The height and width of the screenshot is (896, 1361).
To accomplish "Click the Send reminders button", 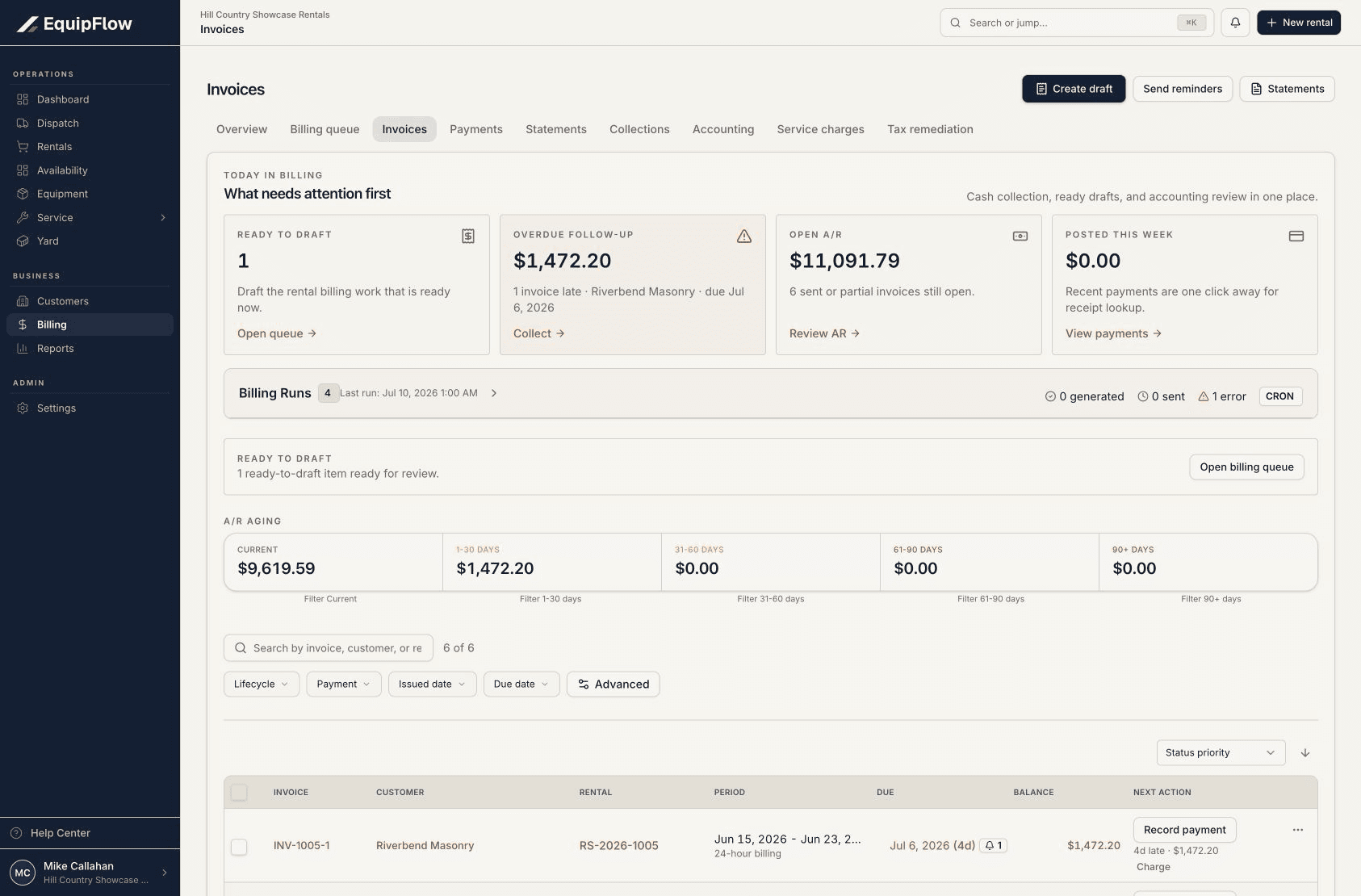I will click(1183, 89).
